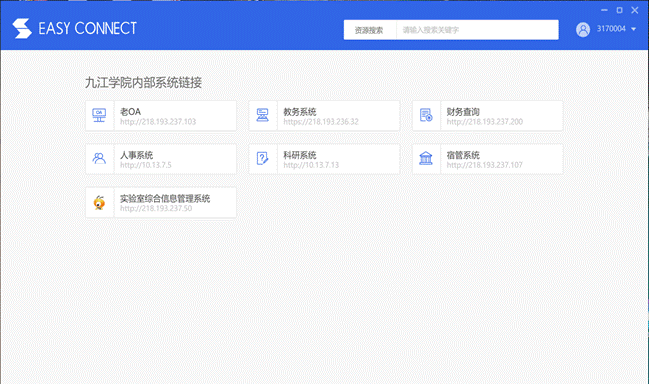Open the http://218.193.237.103 老OA link
Screen dimensions: 649x384
point(158,122)
